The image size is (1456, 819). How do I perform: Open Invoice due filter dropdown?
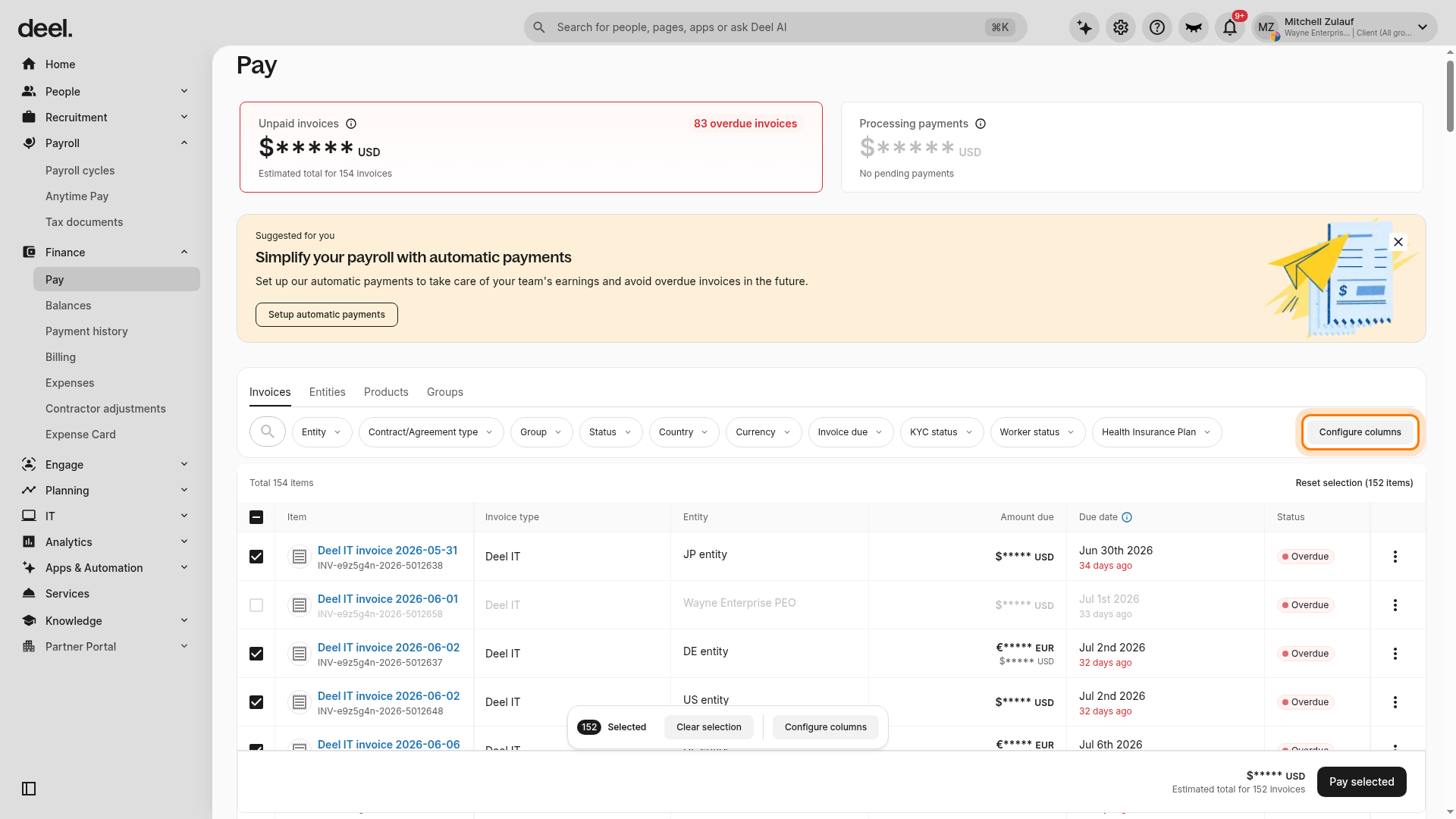[x=851, y=432]
